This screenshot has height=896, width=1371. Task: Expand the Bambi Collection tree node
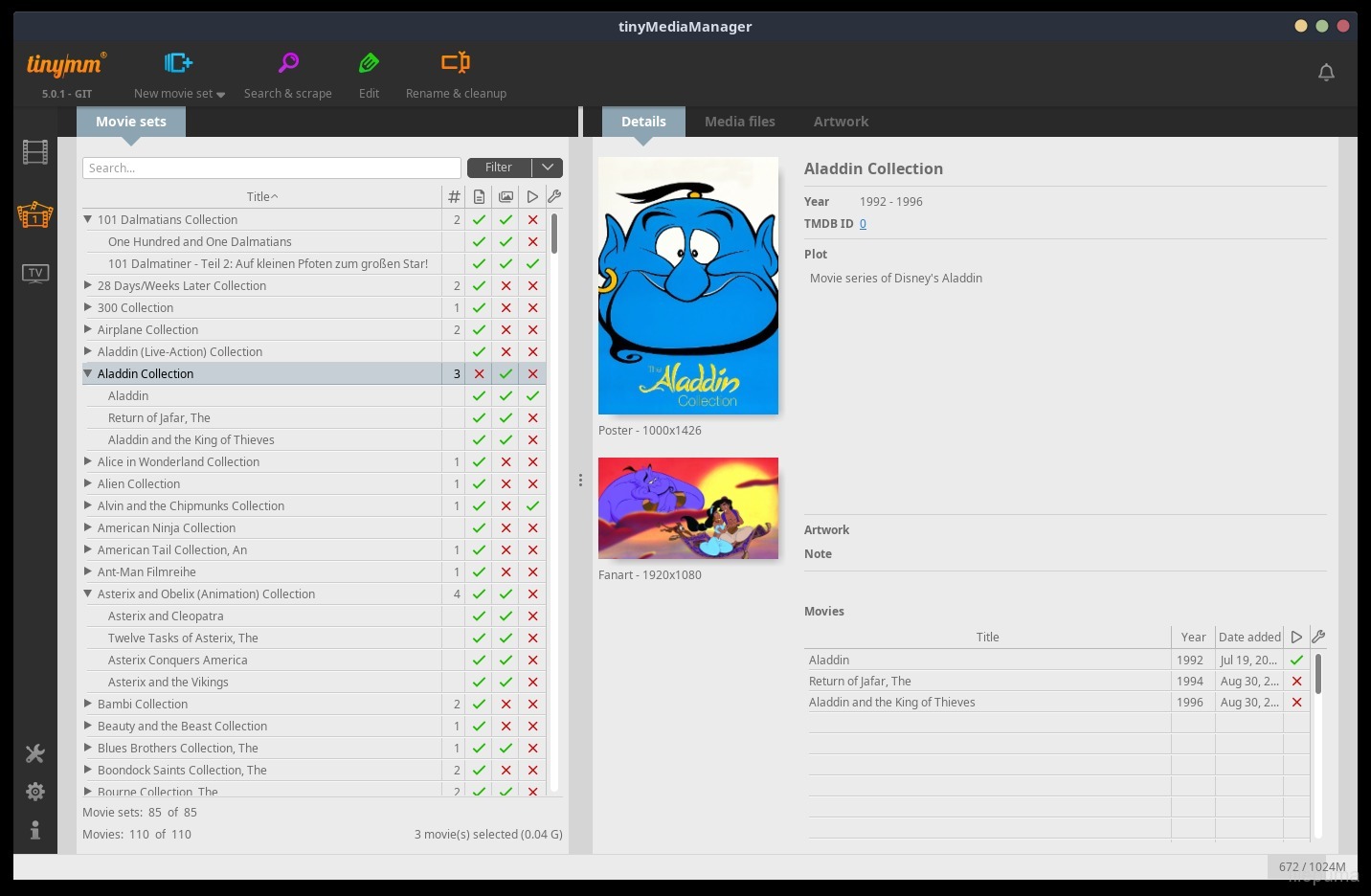(88, 704)
